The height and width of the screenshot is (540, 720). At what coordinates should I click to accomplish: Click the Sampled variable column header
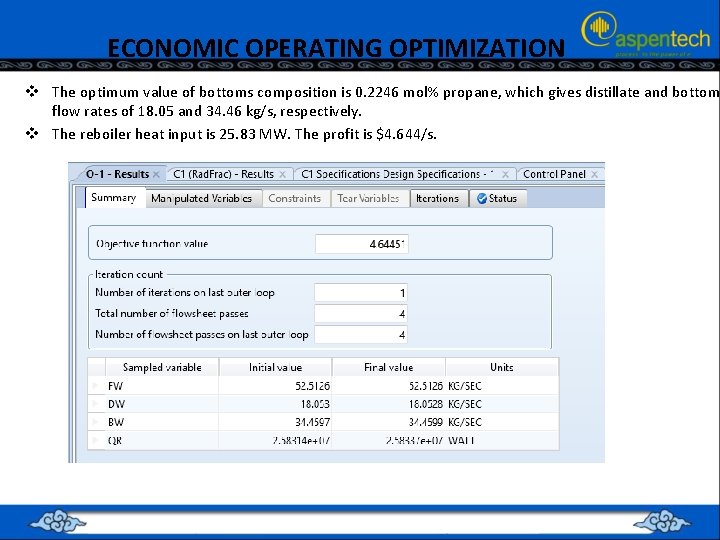[162, 367]
